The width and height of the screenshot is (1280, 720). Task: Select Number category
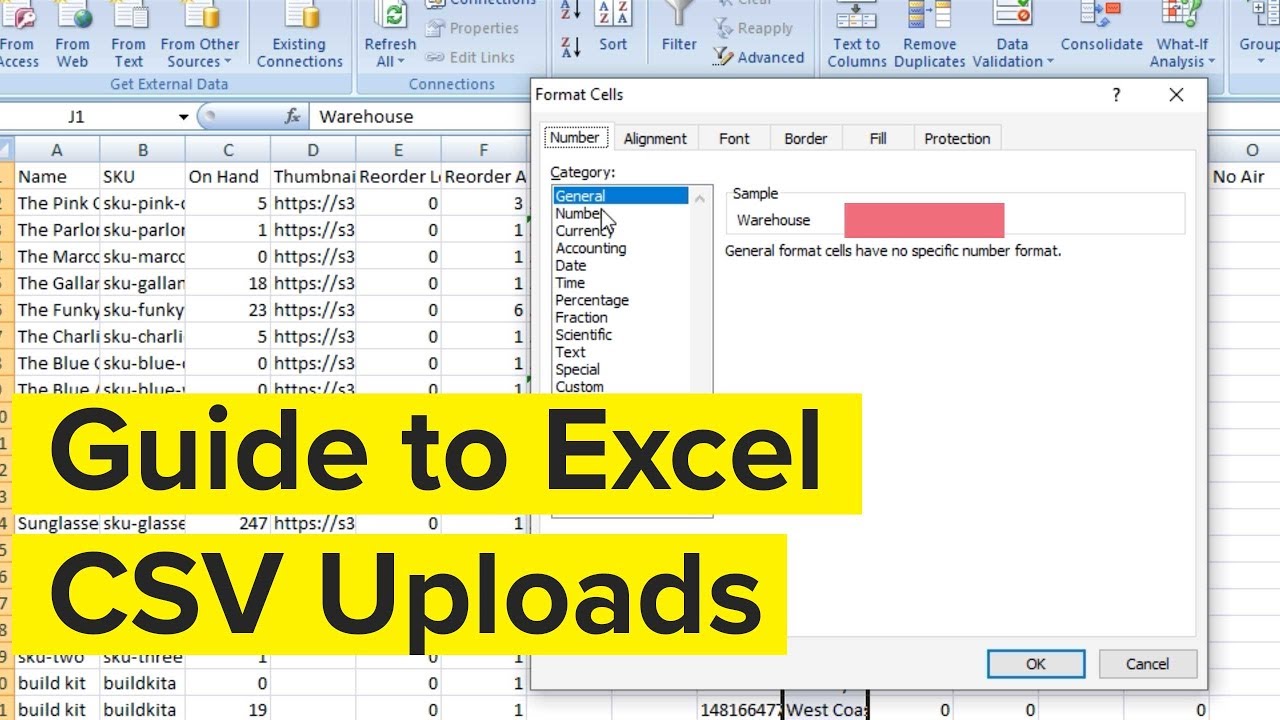(x=620, y=213)
